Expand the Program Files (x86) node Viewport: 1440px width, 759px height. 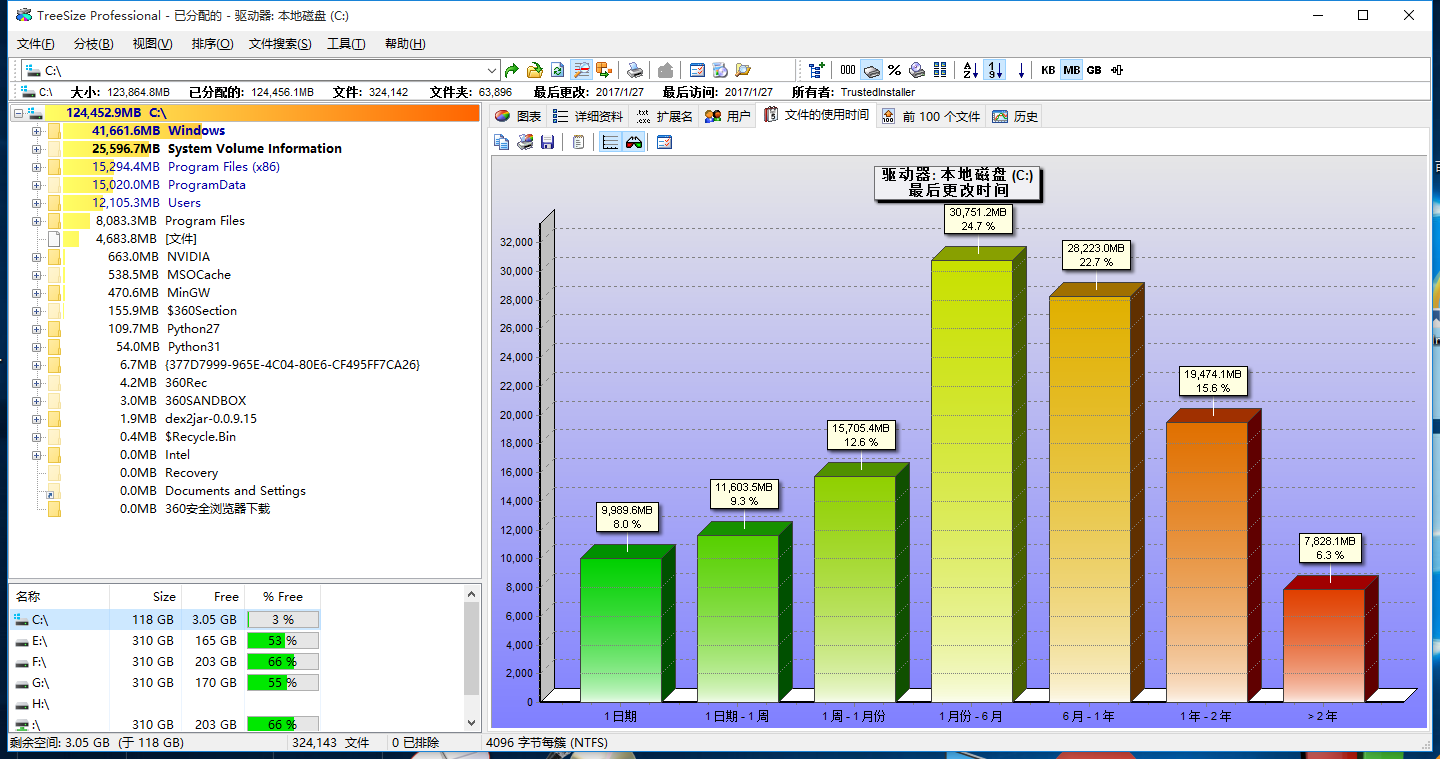pyautogui.click(x=37, y=167)
